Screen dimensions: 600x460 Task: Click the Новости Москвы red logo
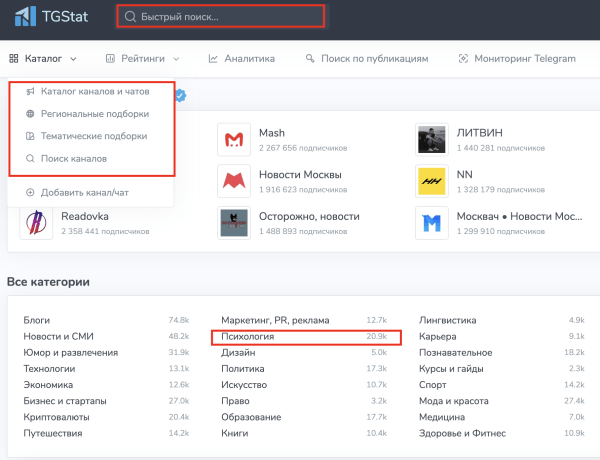tap(234, 181)
